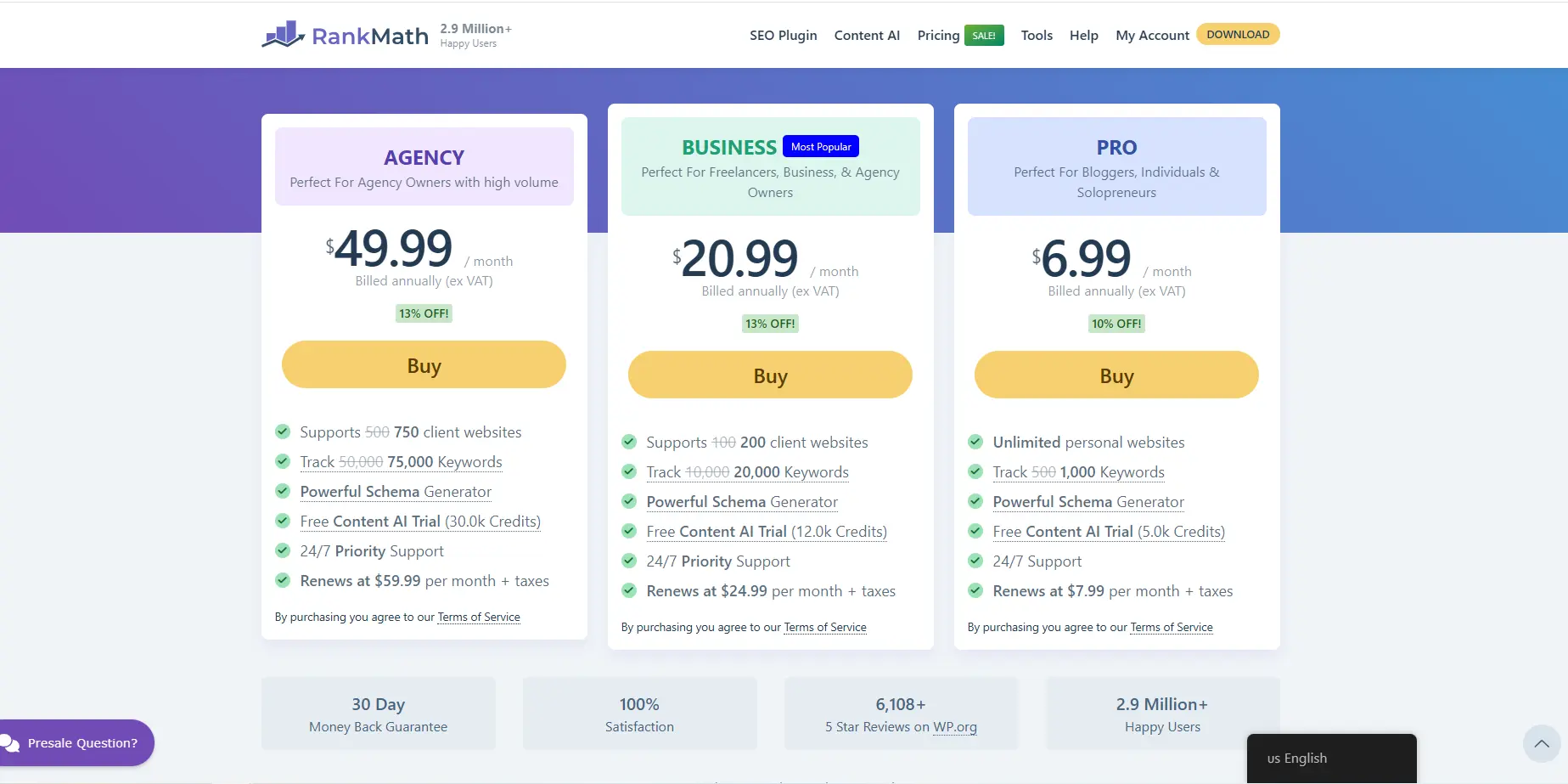Open the Tools menu

1037,36
